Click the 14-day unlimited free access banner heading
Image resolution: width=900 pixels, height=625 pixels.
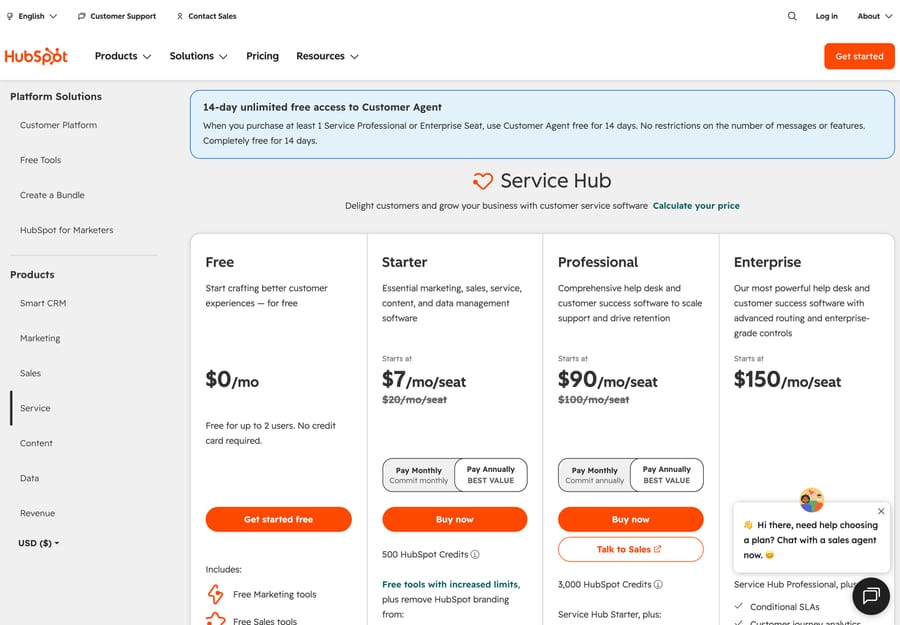pos(322,107)
